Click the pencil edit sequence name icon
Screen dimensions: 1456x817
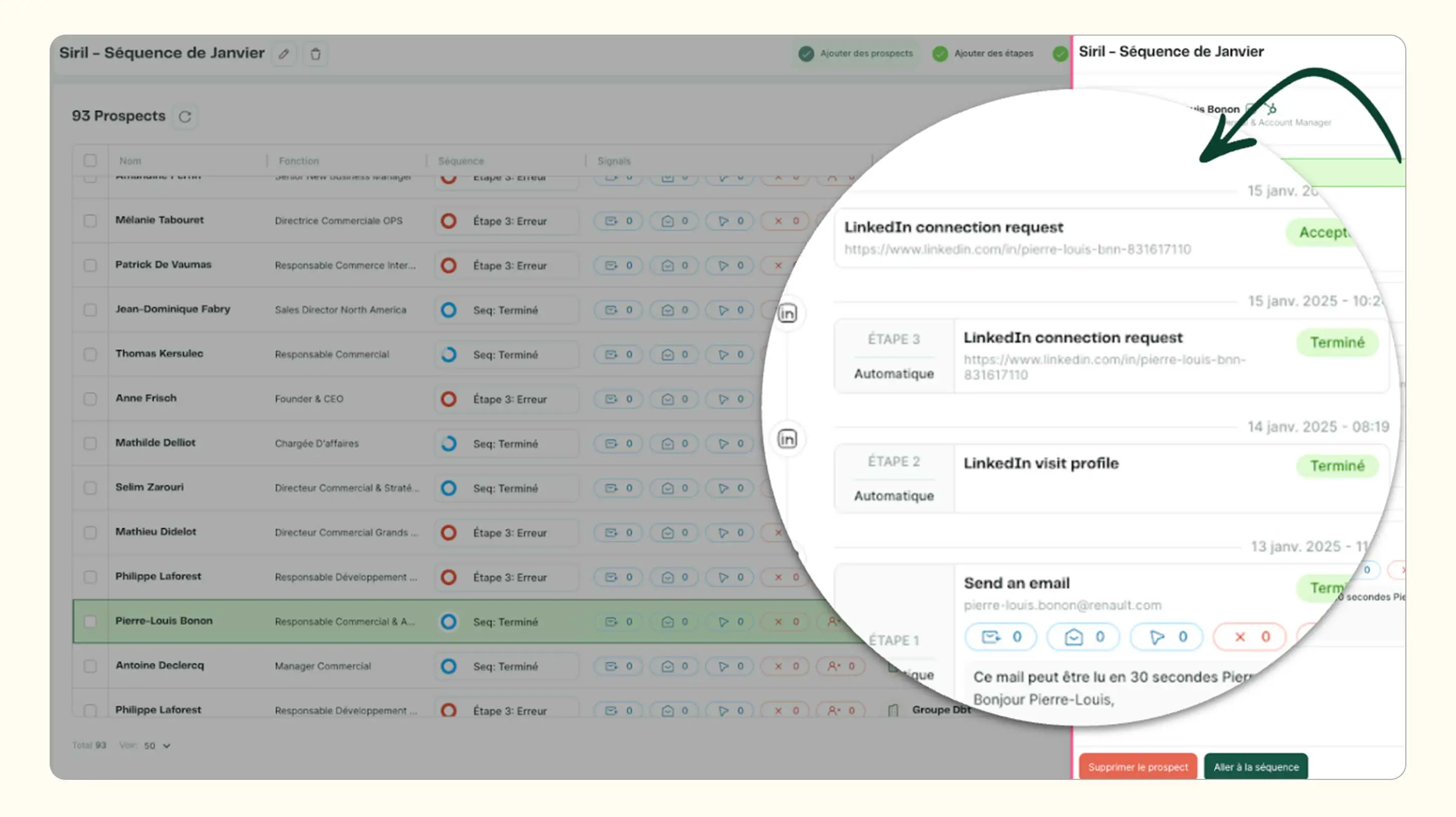point(284,54)
